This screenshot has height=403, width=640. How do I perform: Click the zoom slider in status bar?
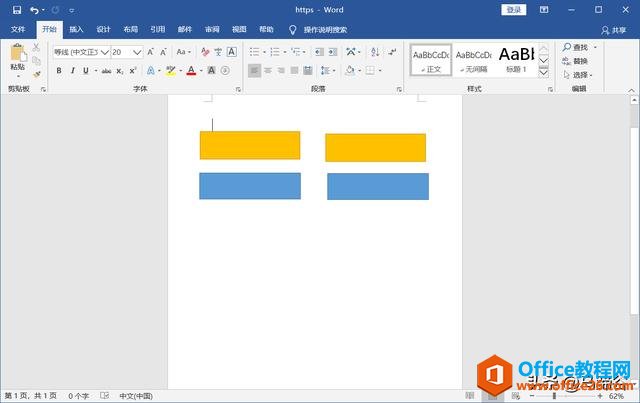562,396
